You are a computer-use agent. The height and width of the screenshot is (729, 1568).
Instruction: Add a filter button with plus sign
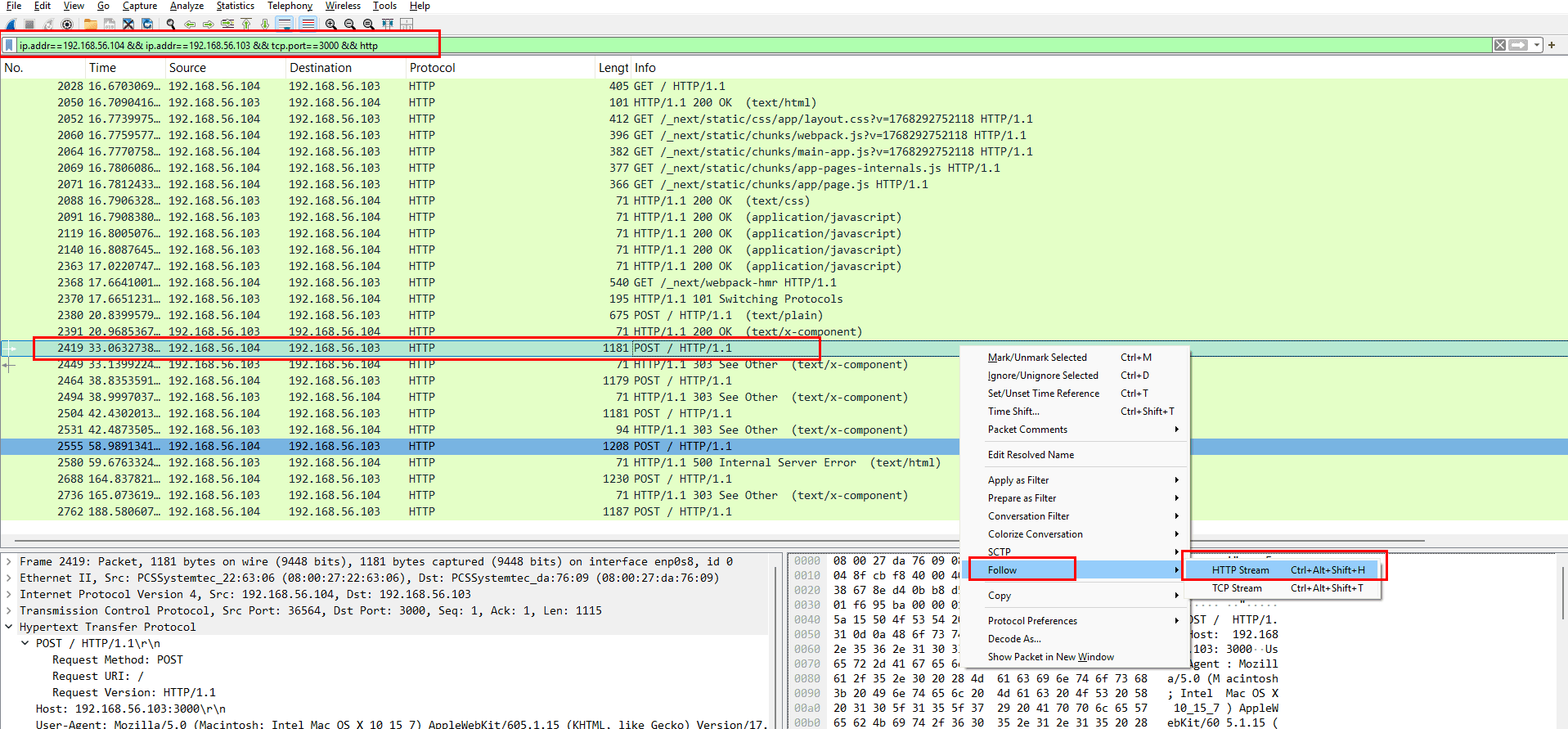tap(1552, 45)
